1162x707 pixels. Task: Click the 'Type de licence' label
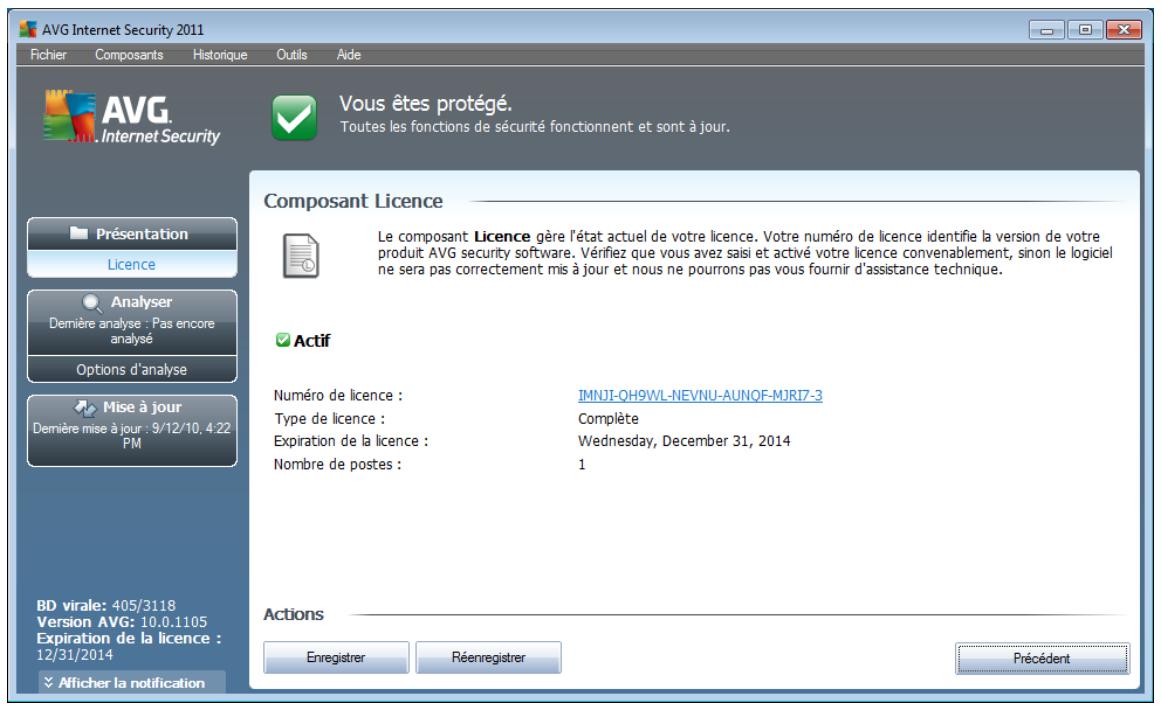tap(329, 419)
